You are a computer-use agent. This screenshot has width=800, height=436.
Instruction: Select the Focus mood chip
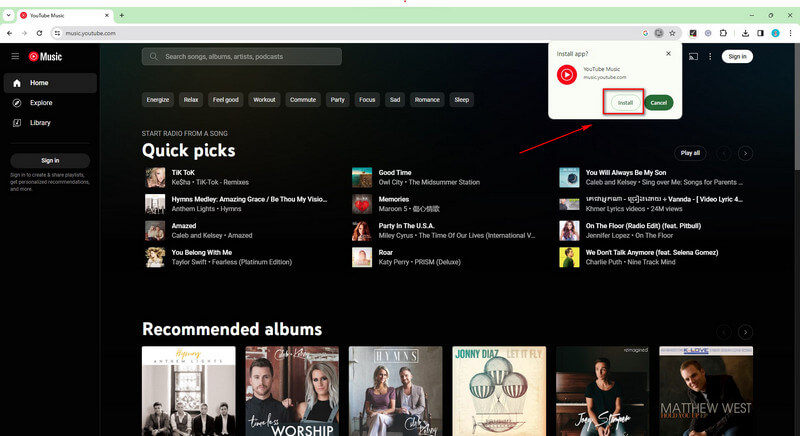tap(367, 100)
